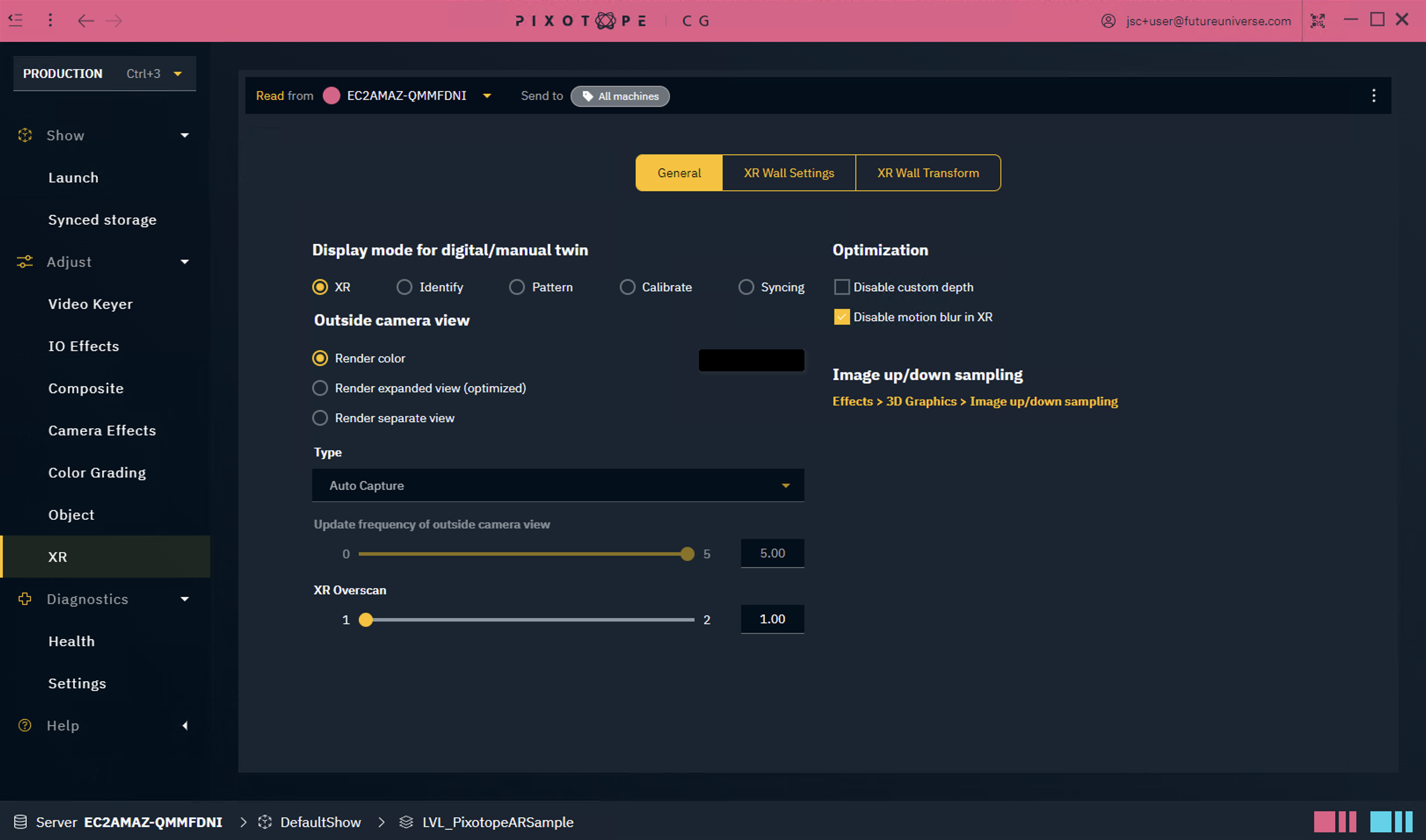Collapse the Adjust section

pos(185,261)
